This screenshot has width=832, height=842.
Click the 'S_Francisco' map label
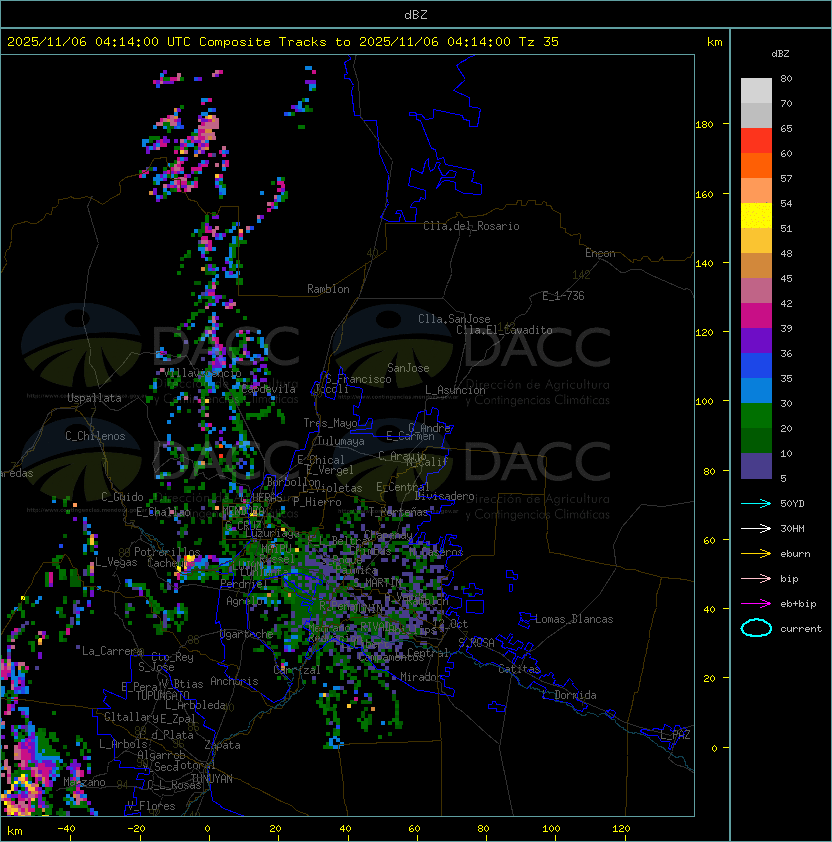(358, 379)
